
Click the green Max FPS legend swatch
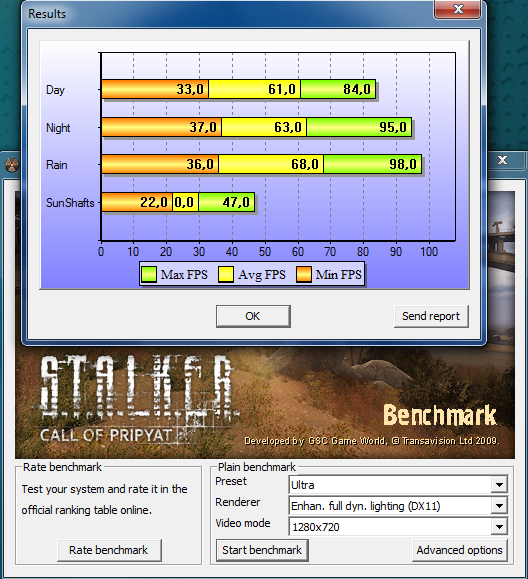(149, 275)
